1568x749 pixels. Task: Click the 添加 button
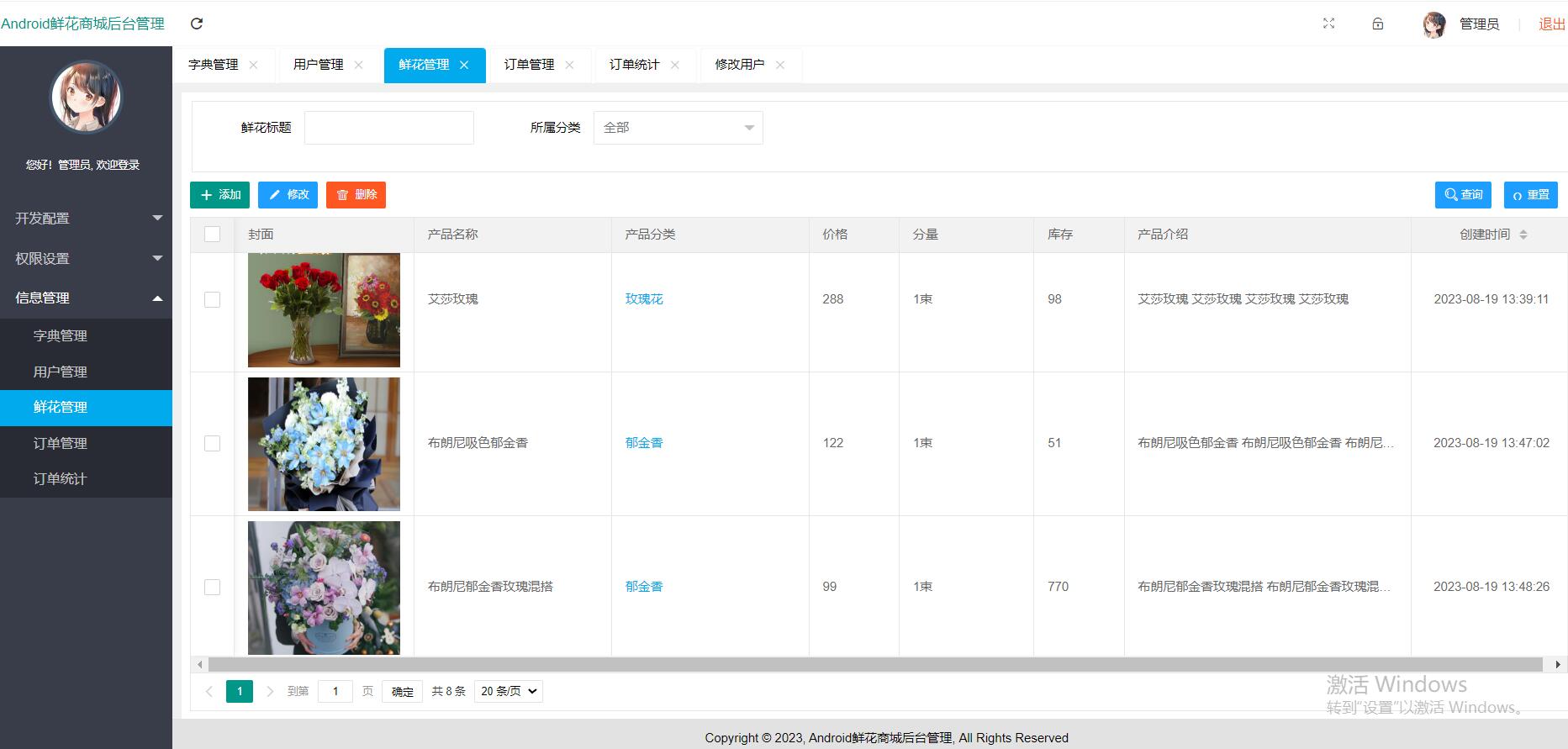point(220,195)
